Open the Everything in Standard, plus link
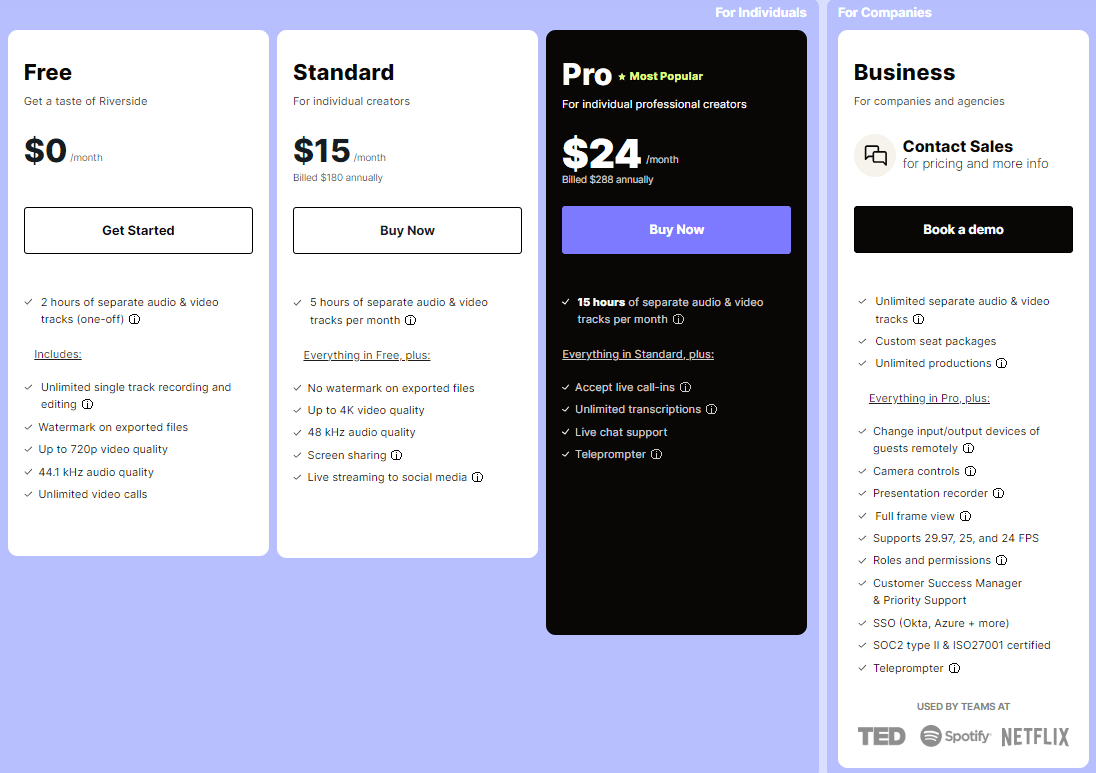The image size is (1096, 773). [638, 354]
